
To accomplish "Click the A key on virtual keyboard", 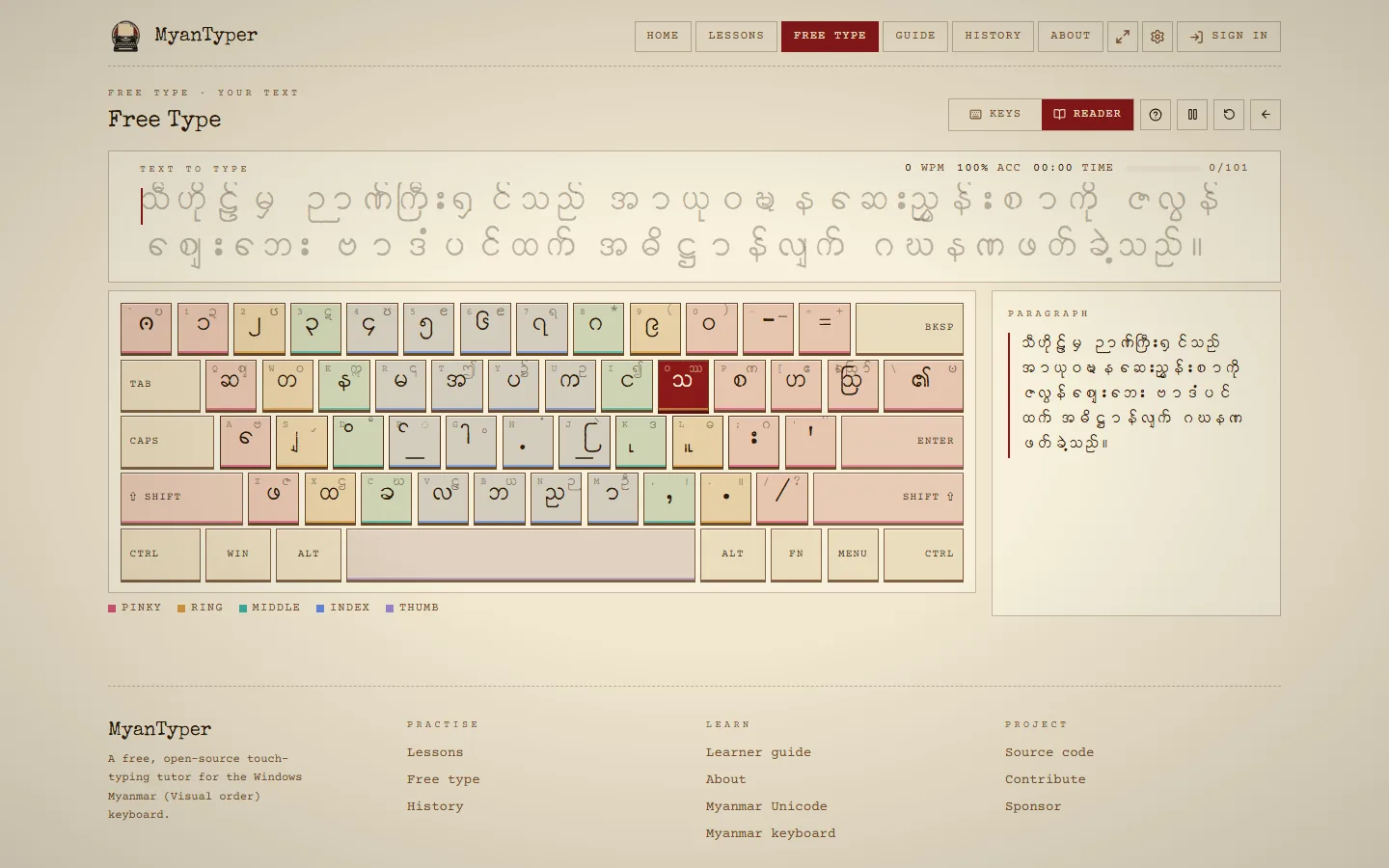I will coord(245,442).
